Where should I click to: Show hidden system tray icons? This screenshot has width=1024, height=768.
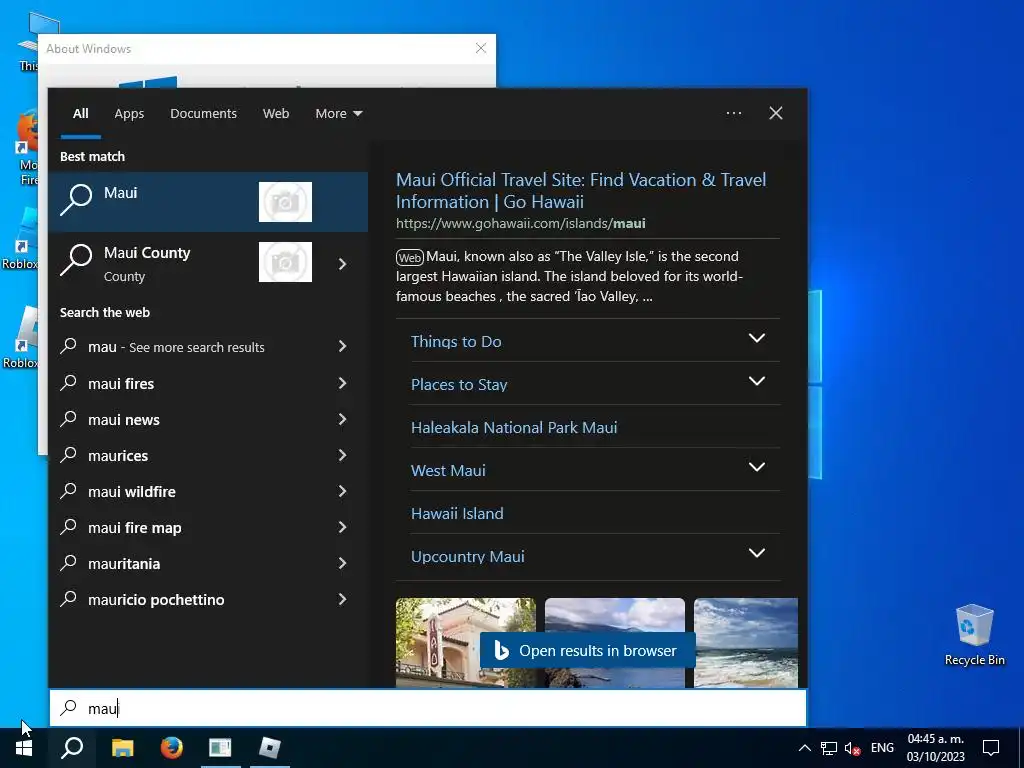[x=805, y=748]
